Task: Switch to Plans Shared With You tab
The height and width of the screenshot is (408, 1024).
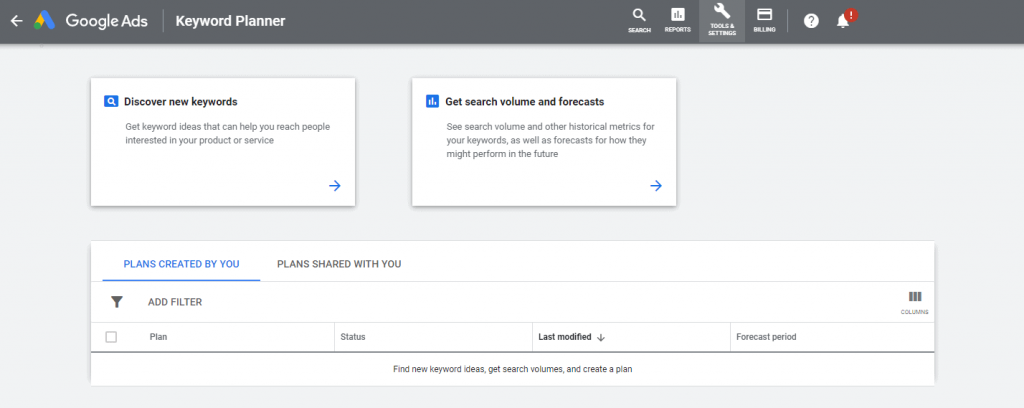Action: pyautogui.click(x=339, y=264)
